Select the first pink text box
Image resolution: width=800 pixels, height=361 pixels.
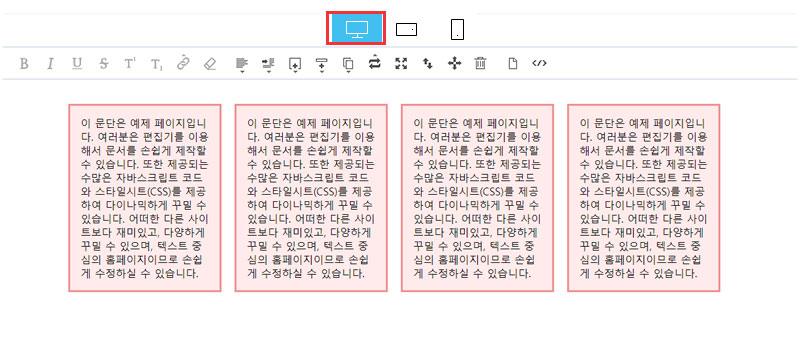(145, 198)
